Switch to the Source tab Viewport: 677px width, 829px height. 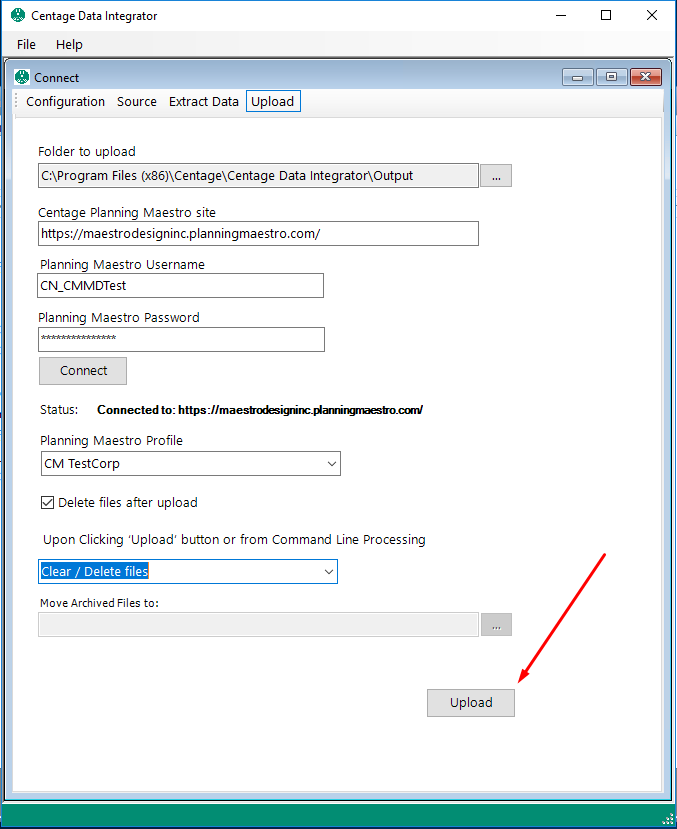point(137,102)
